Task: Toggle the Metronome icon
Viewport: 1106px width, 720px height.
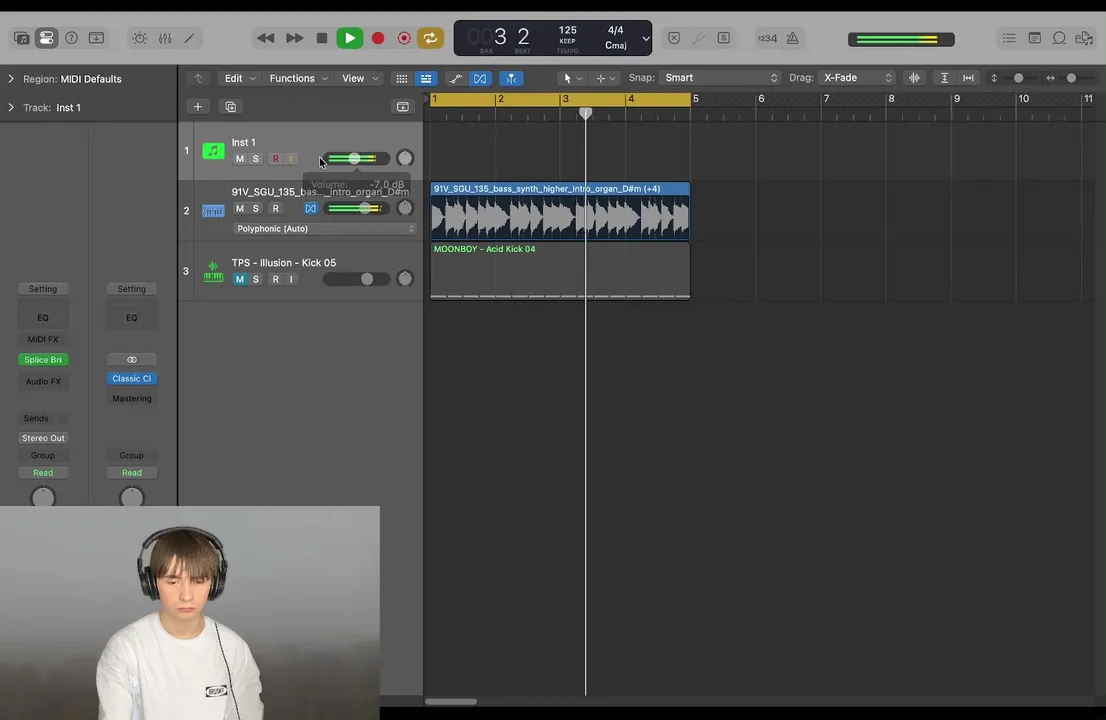Action: click(792, 38)
